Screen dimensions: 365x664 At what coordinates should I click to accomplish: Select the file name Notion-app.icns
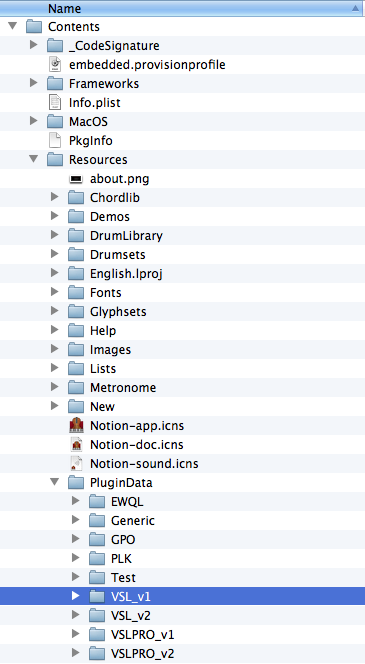tap(137, 426)
